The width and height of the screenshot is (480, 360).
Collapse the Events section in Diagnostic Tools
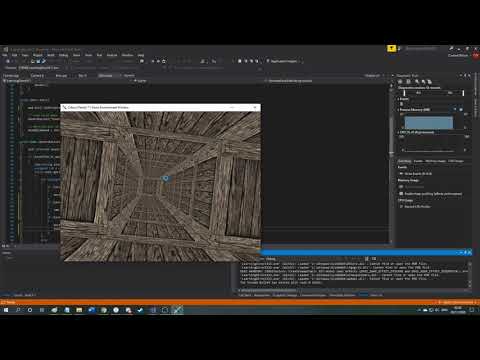pos(398,99)
